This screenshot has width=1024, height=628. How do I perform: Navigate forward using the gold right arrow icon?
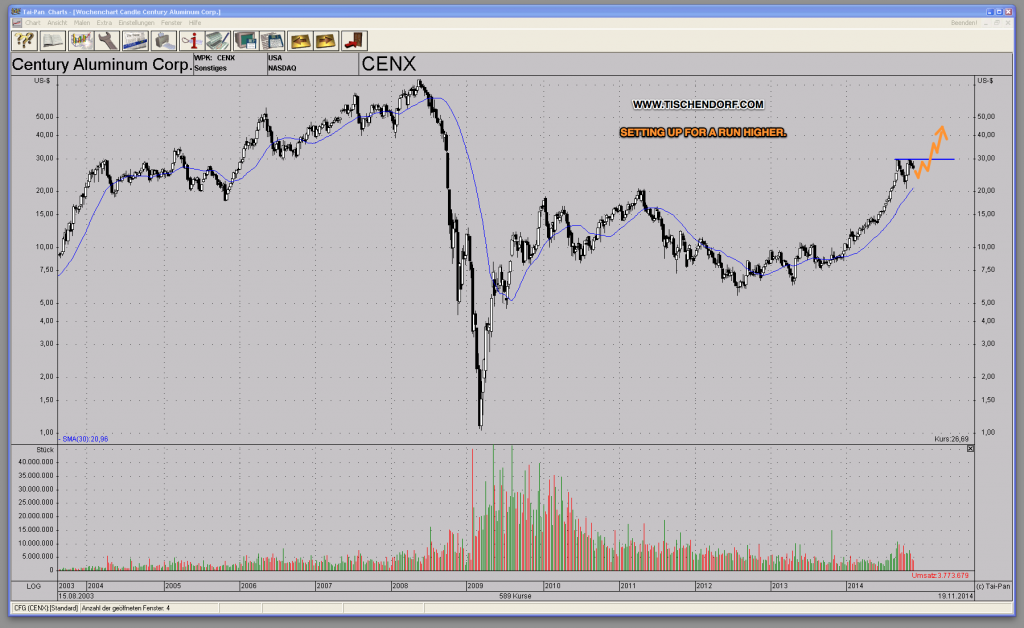[x=325, y=40]
